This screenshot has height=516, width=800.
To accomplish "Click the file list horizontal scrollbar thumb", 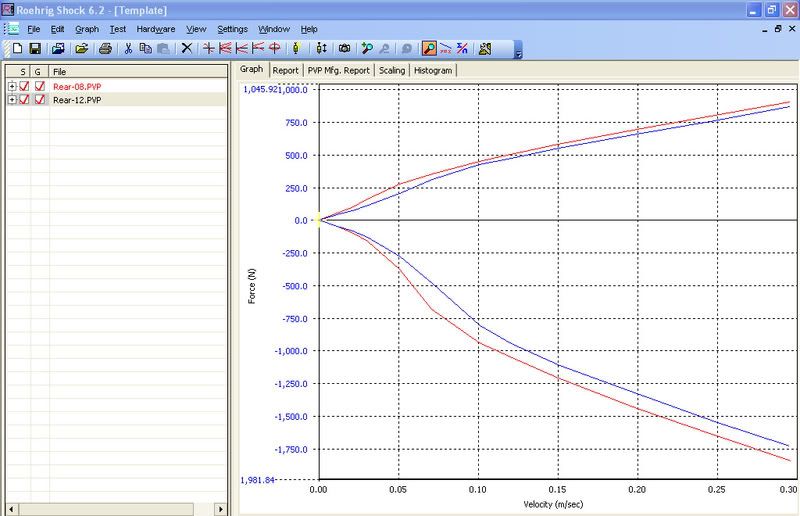I will [x=106, y=509].
